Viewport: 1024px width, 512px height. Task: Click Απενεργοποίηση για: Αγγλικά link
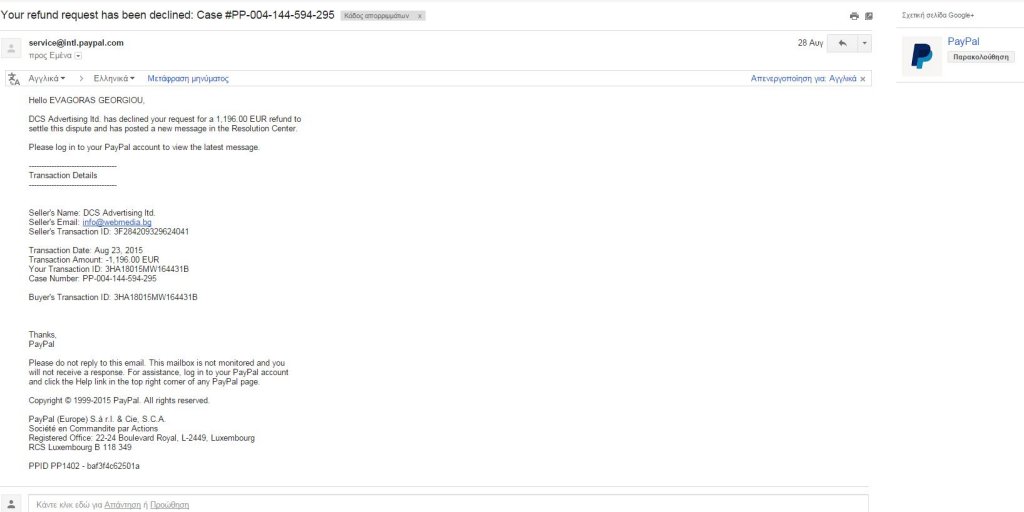pos(803,78)
